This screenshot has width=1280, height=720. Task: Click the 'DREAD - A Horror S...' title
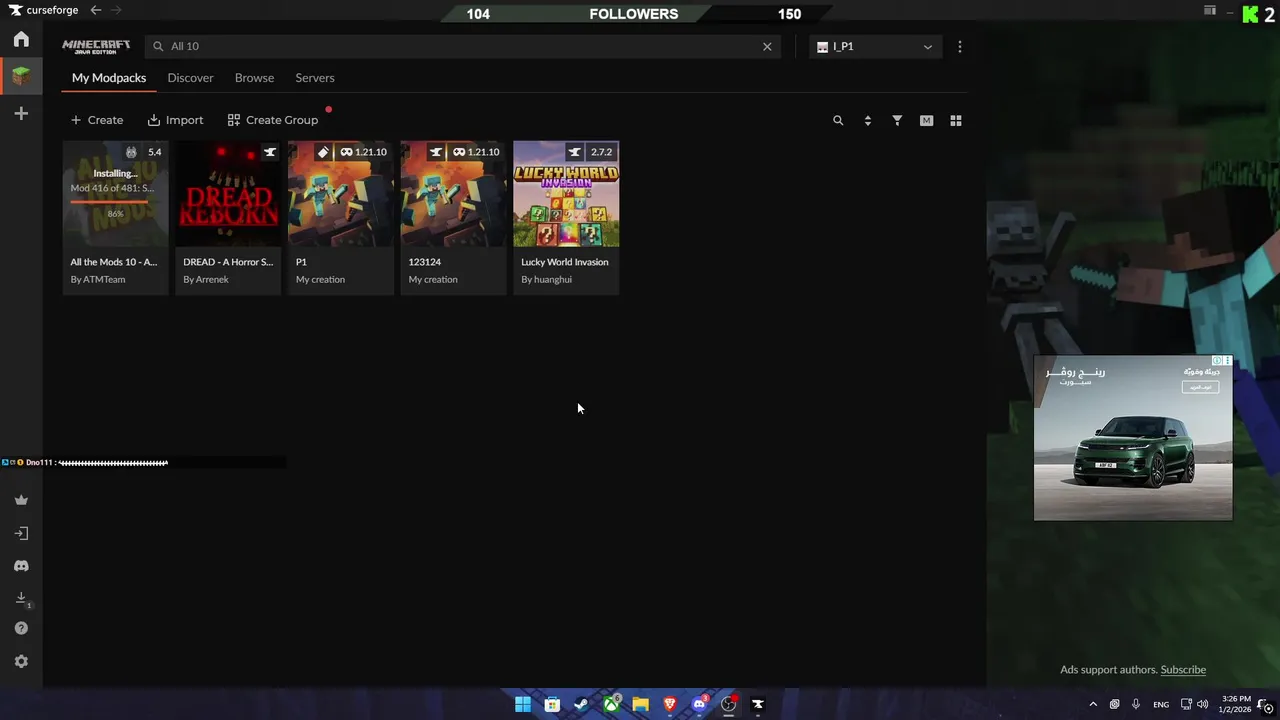click(228, 262)
